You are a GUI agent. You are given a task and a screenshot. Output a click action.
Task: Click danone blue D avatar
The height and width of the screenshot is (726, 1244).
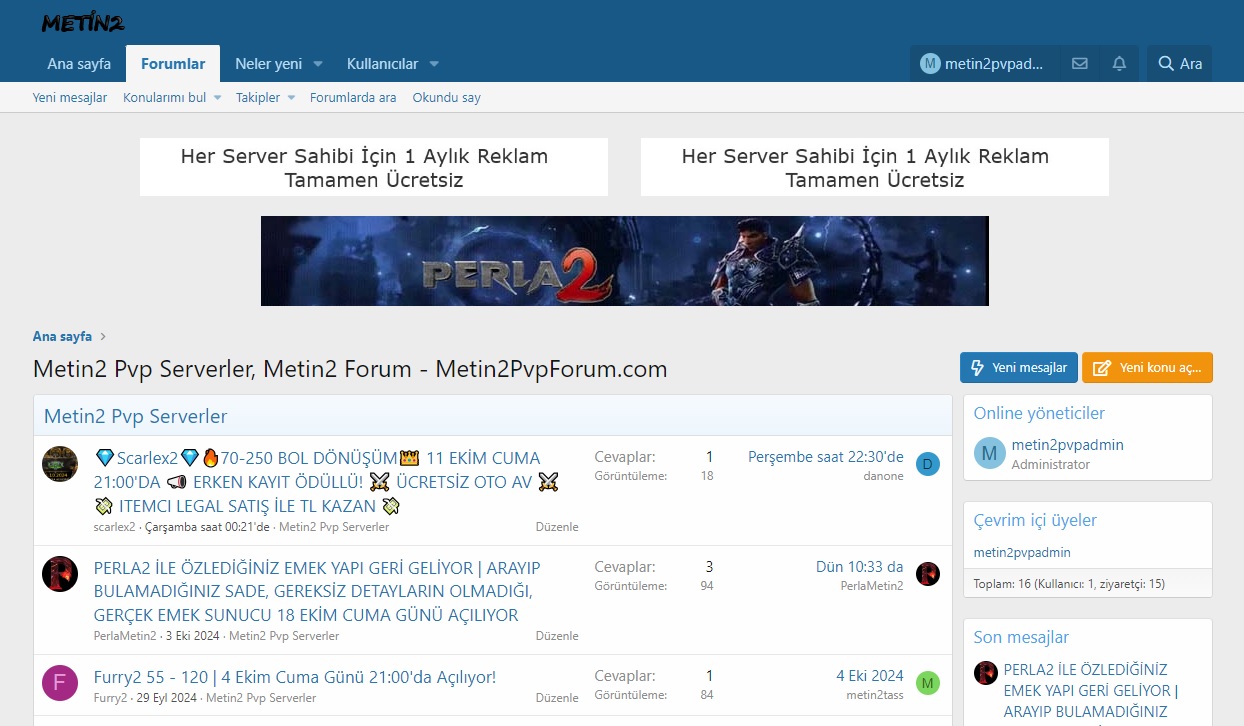coord(928,464)
